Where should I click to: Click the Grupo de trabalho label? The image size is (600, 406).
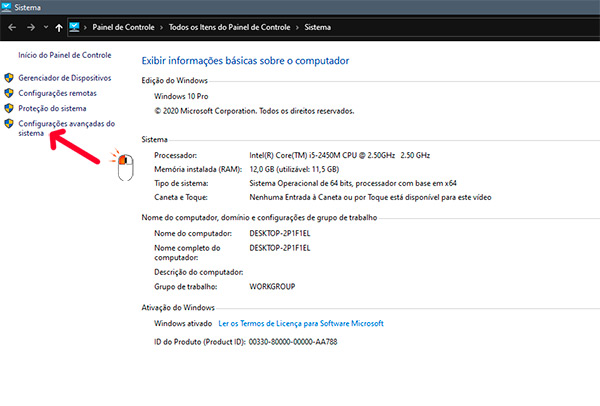point(186,287)
